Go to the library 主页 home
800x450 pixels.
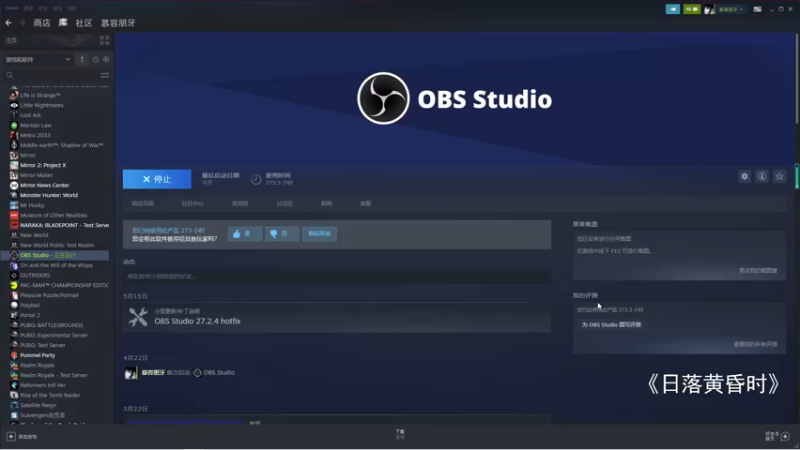pos(11,40)
